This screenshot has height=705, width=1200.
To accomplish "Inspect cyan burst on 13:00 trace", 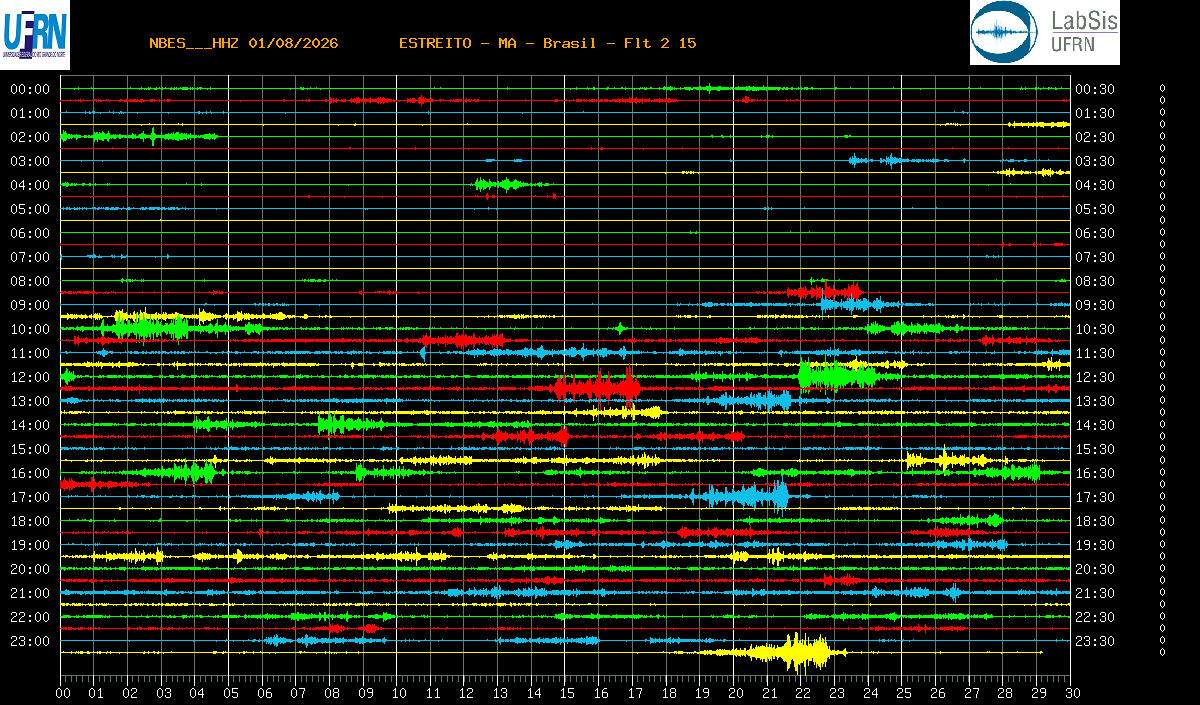I will coord(755,400).
